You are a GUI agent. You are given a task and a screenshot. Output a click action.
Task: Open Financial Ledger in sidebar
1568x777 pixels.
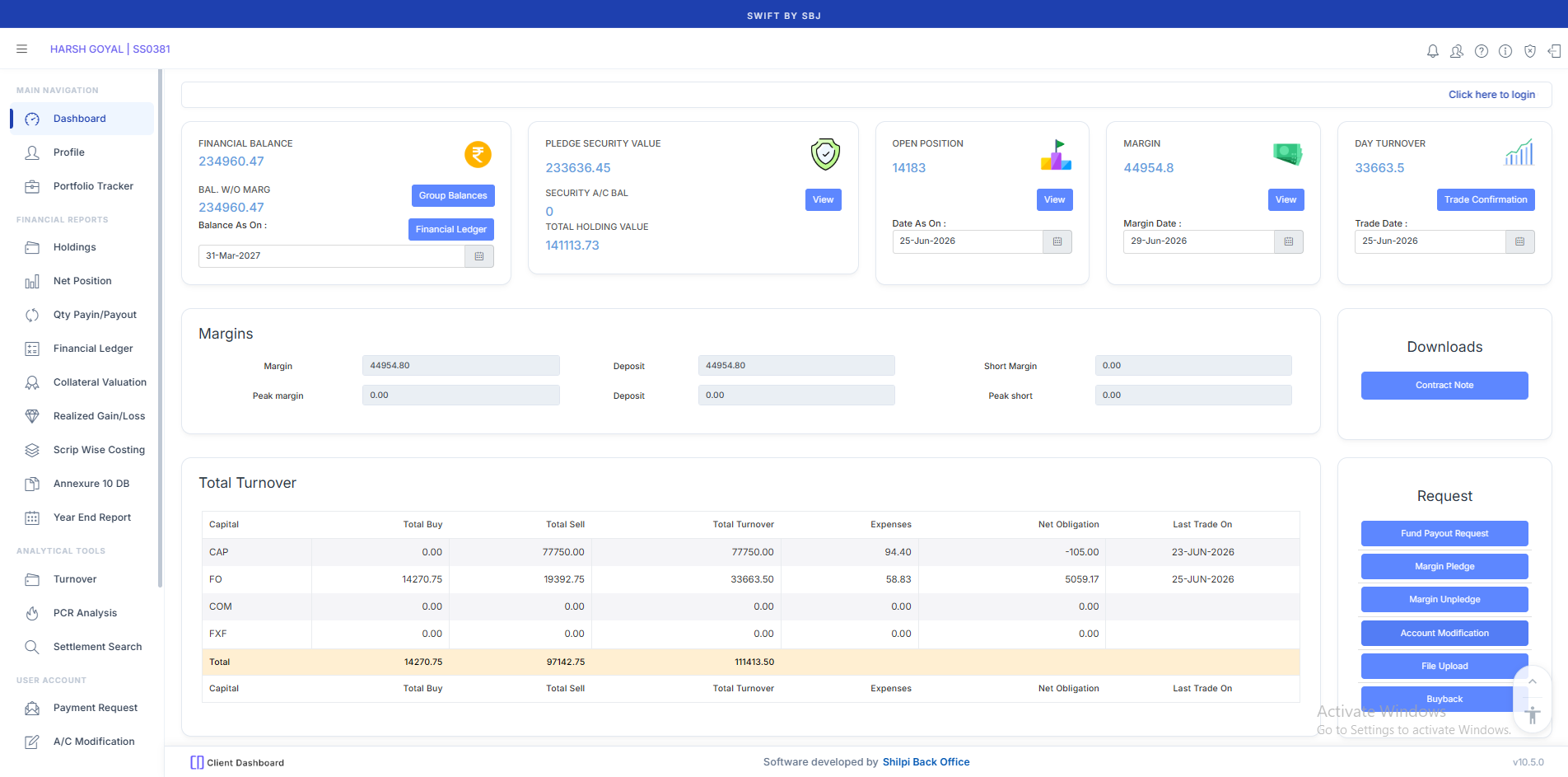(x=82, y=349)
